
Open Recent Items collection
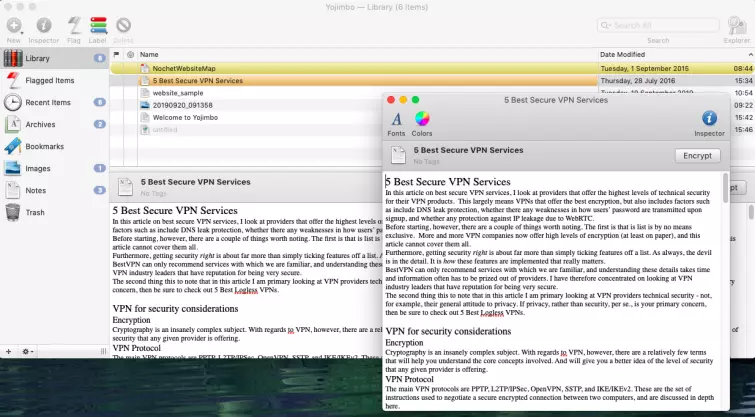(48, 102)
